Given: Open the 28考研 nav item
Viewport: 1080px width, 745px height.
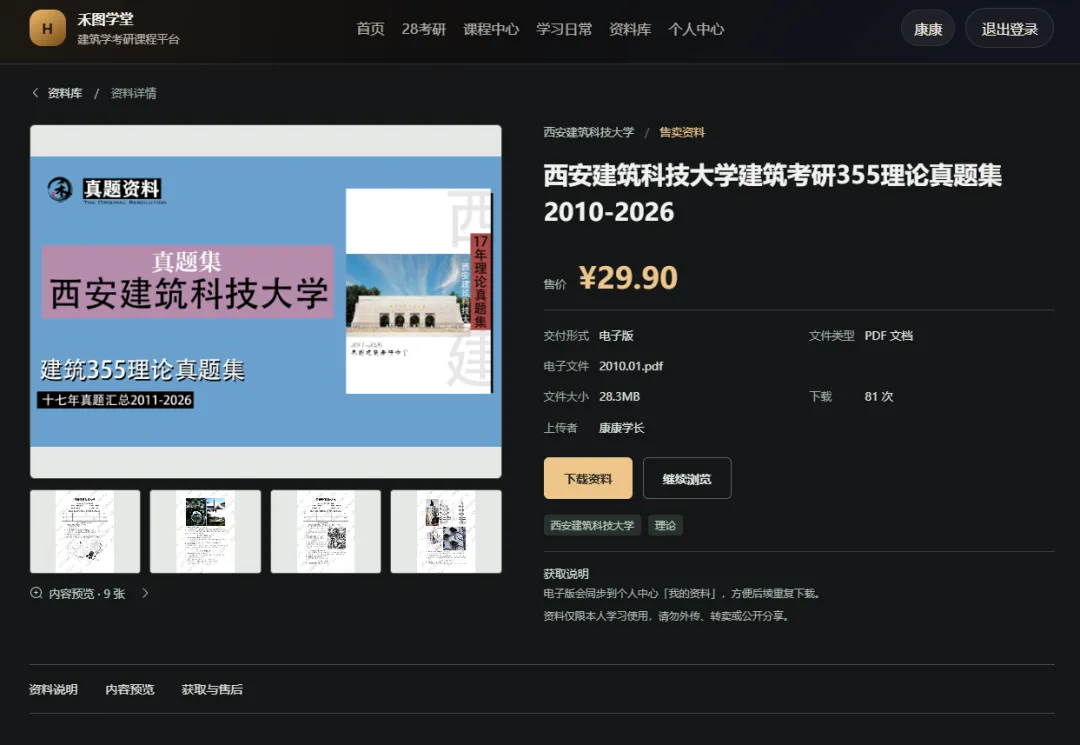Looking at the screenshot, I should pyautogui.click(x=424, y=29).
